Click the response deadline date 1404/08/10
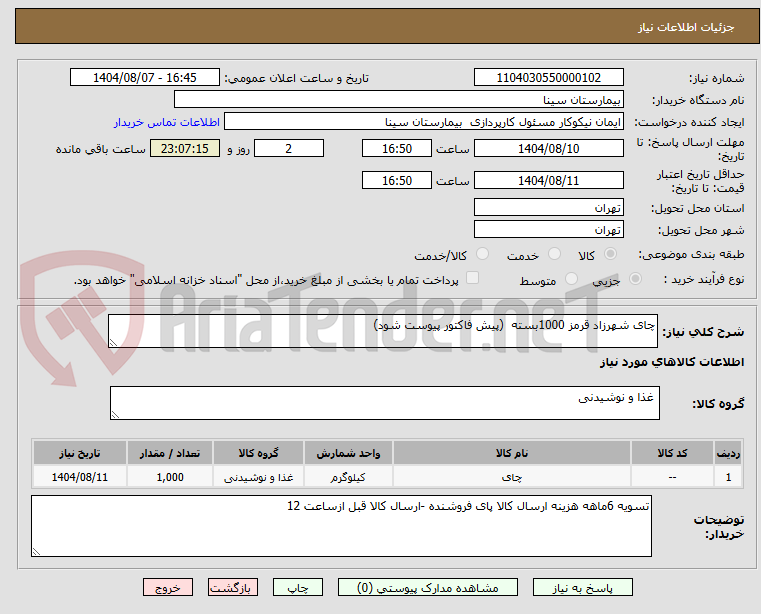The height and width of the screenshot is (614, 761). 548,148
